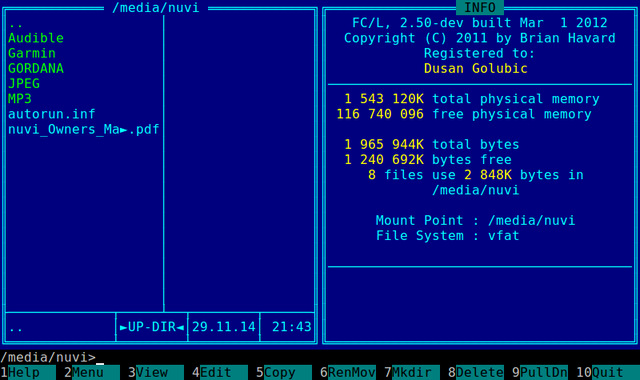This screenshot has width=640, height=380.
Task: Click the 29.11.14 date field
Action: [x=224, y=327]
